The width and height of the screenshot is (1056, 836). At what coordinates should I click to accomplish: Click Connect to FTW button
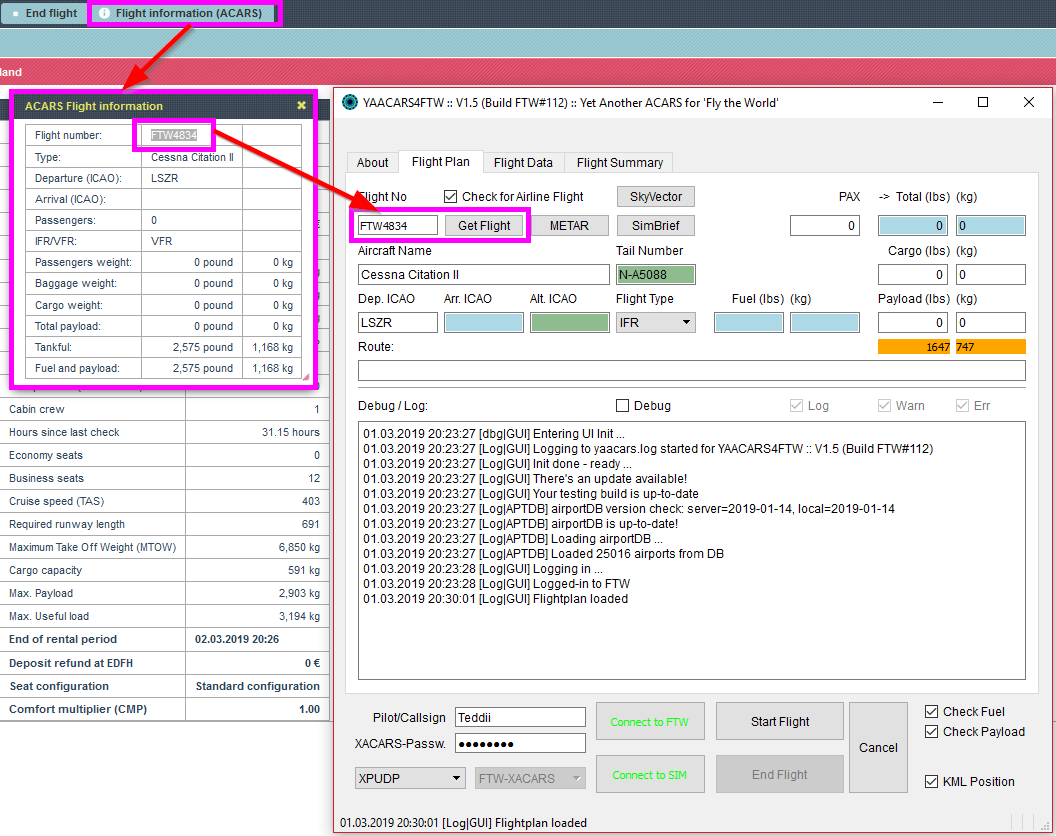650,721
